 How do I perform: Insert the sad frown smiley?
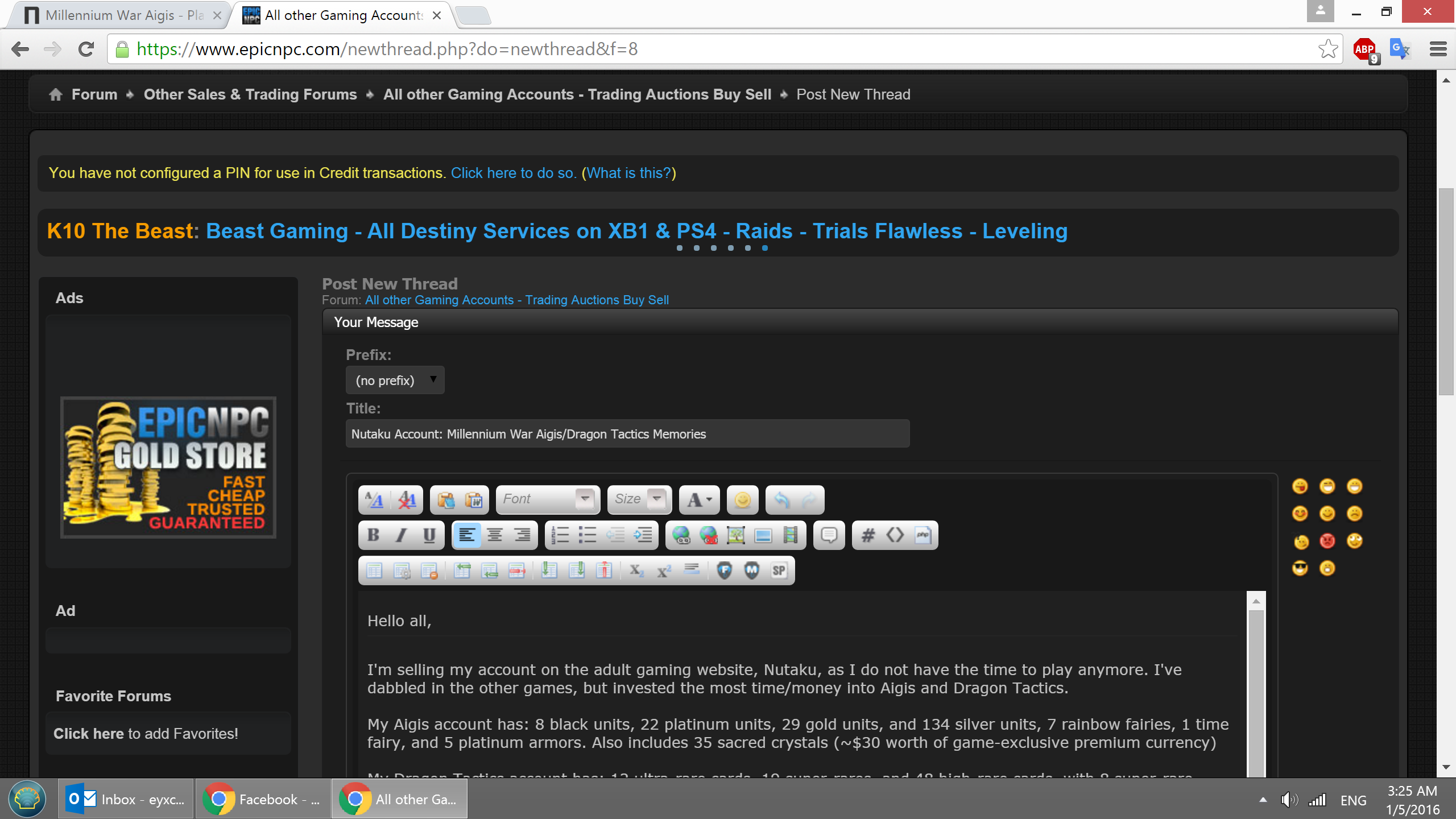click(1355, 514)
